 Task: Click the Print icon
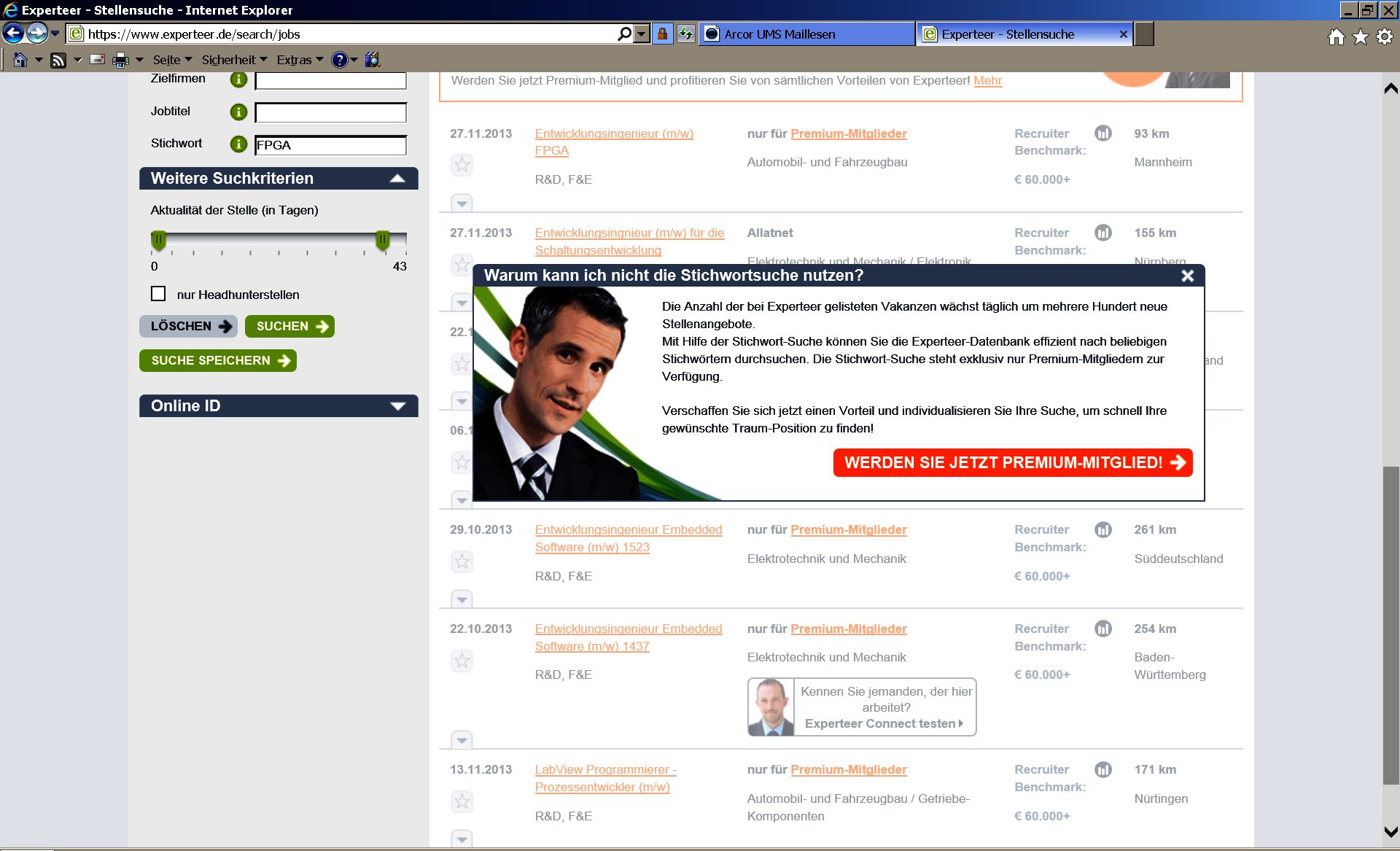pos(120,61)
